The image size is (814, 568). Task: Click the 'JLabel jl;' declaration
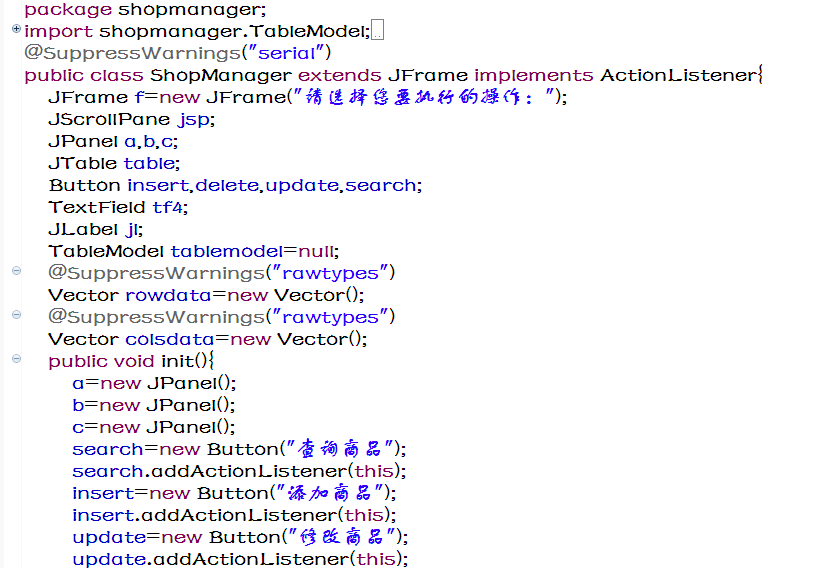(96, 229)
